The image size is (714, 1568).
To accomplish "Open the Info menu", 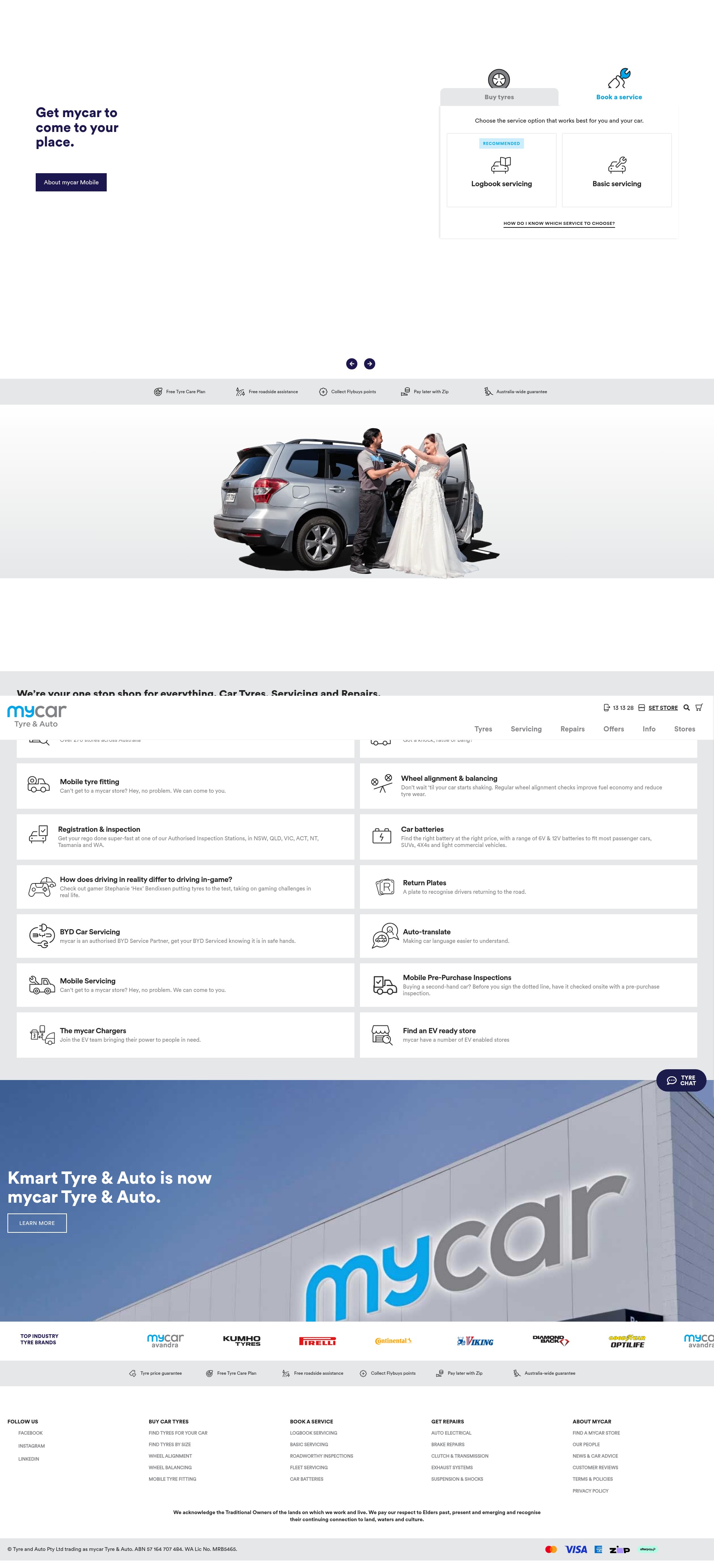I will pyautogui.click(x=649, y=728).
